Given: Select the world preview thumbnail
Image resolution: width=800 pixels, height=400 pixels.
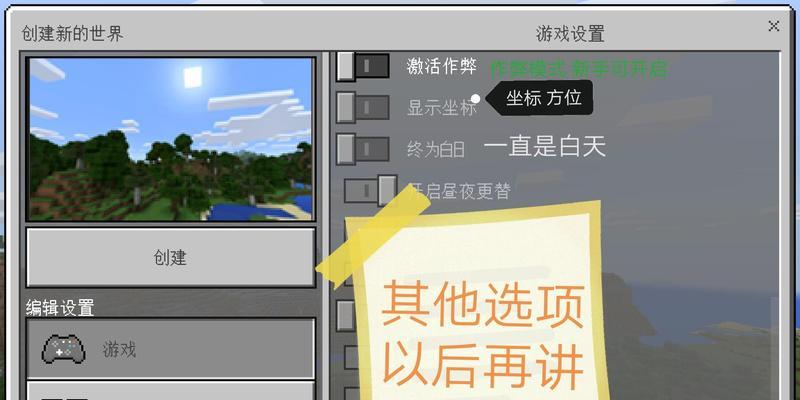Looking at the screenshot, I should point(171,139).
